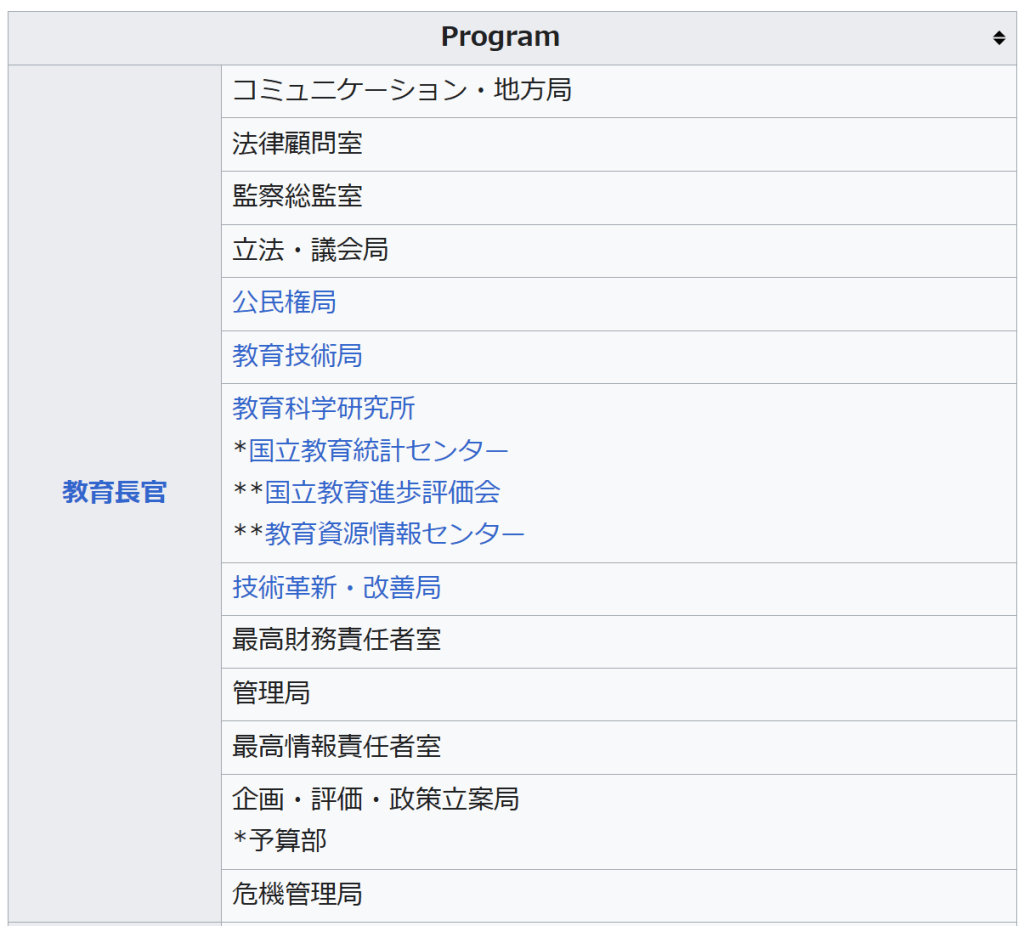
Task: Open the 国立教育統計センター link
Action: [378, 450]
